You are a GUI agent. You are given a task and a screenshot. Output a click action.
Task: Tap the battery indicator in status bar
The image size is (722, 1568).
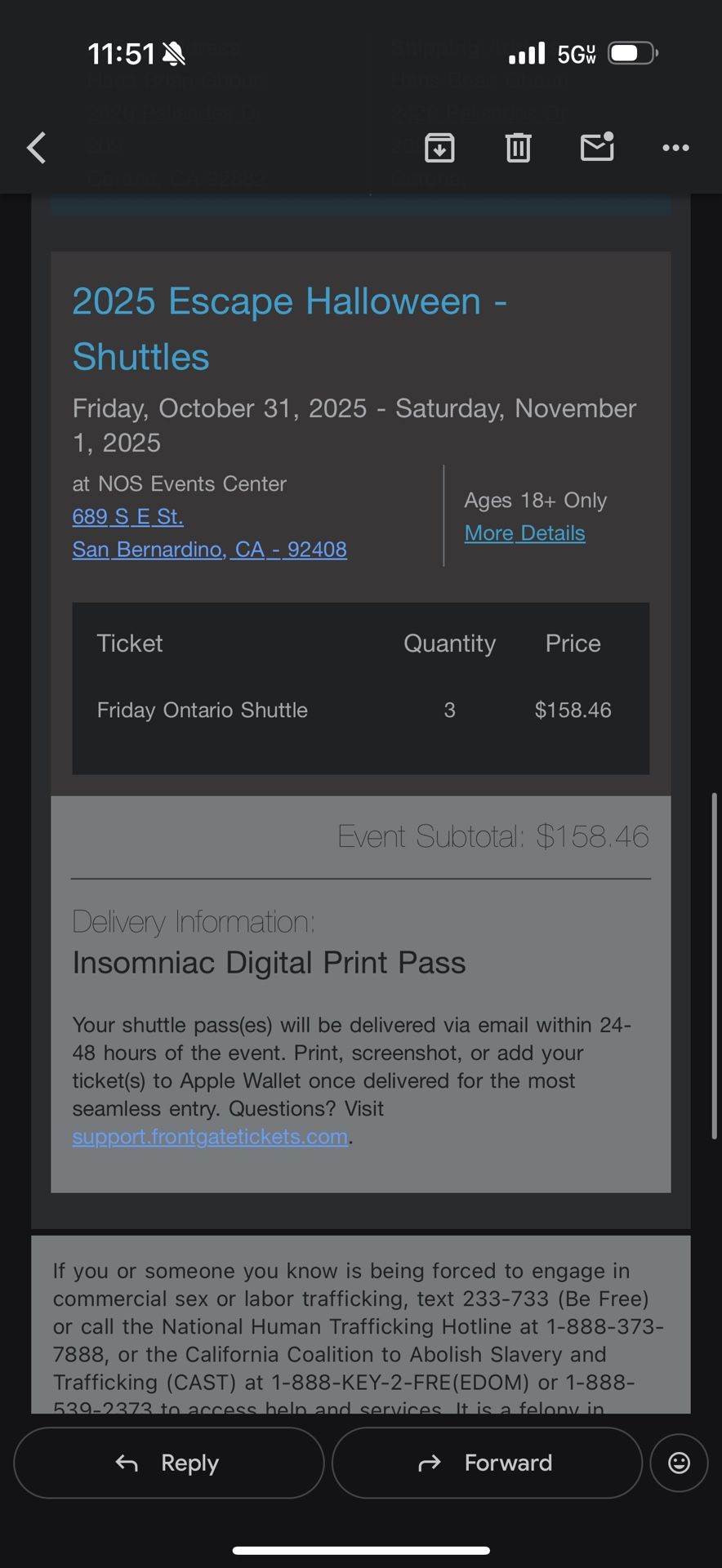[x=632, y=54]
